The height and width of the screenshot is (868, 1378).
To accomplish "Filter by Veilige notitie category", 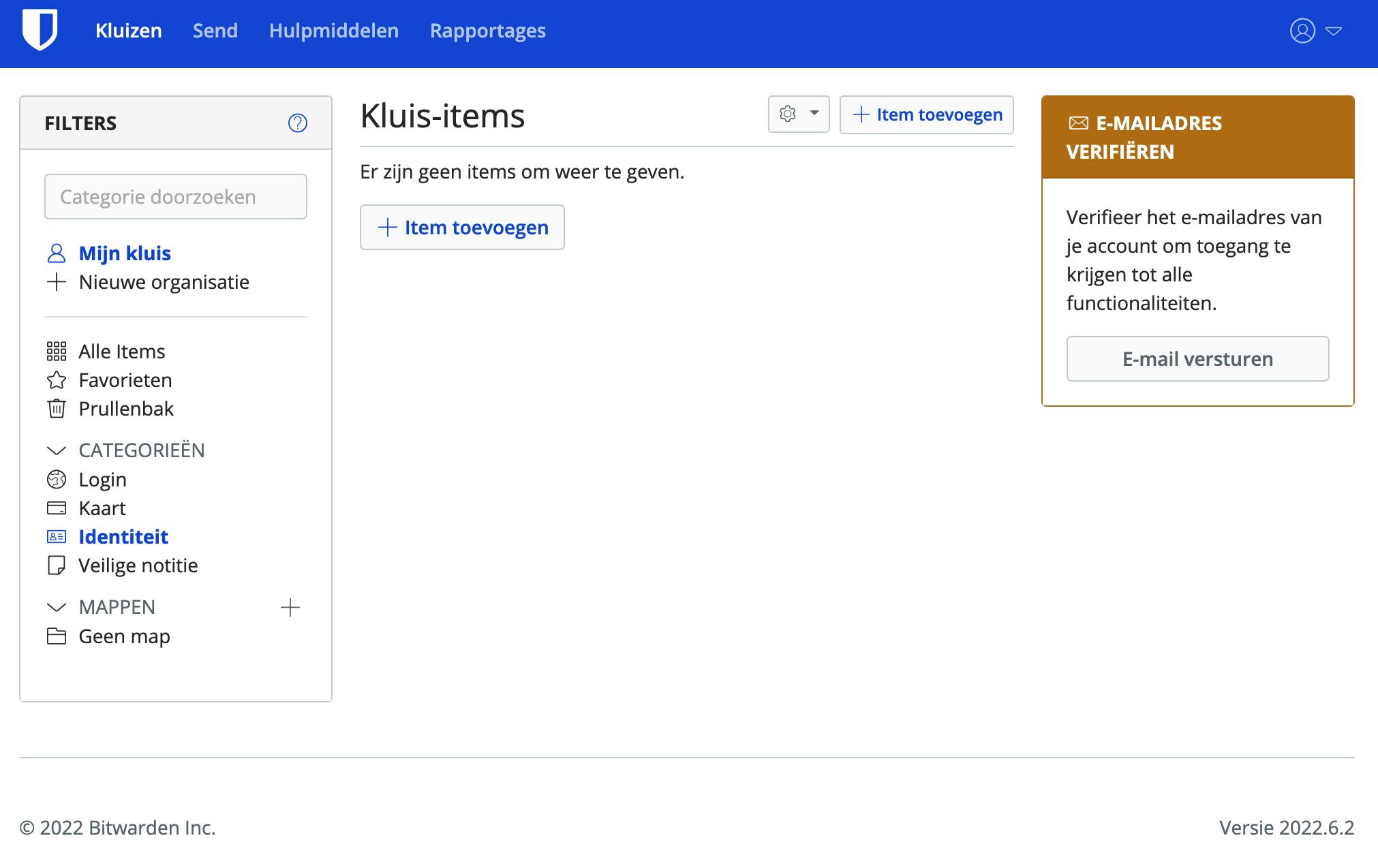I will point(138,565).
